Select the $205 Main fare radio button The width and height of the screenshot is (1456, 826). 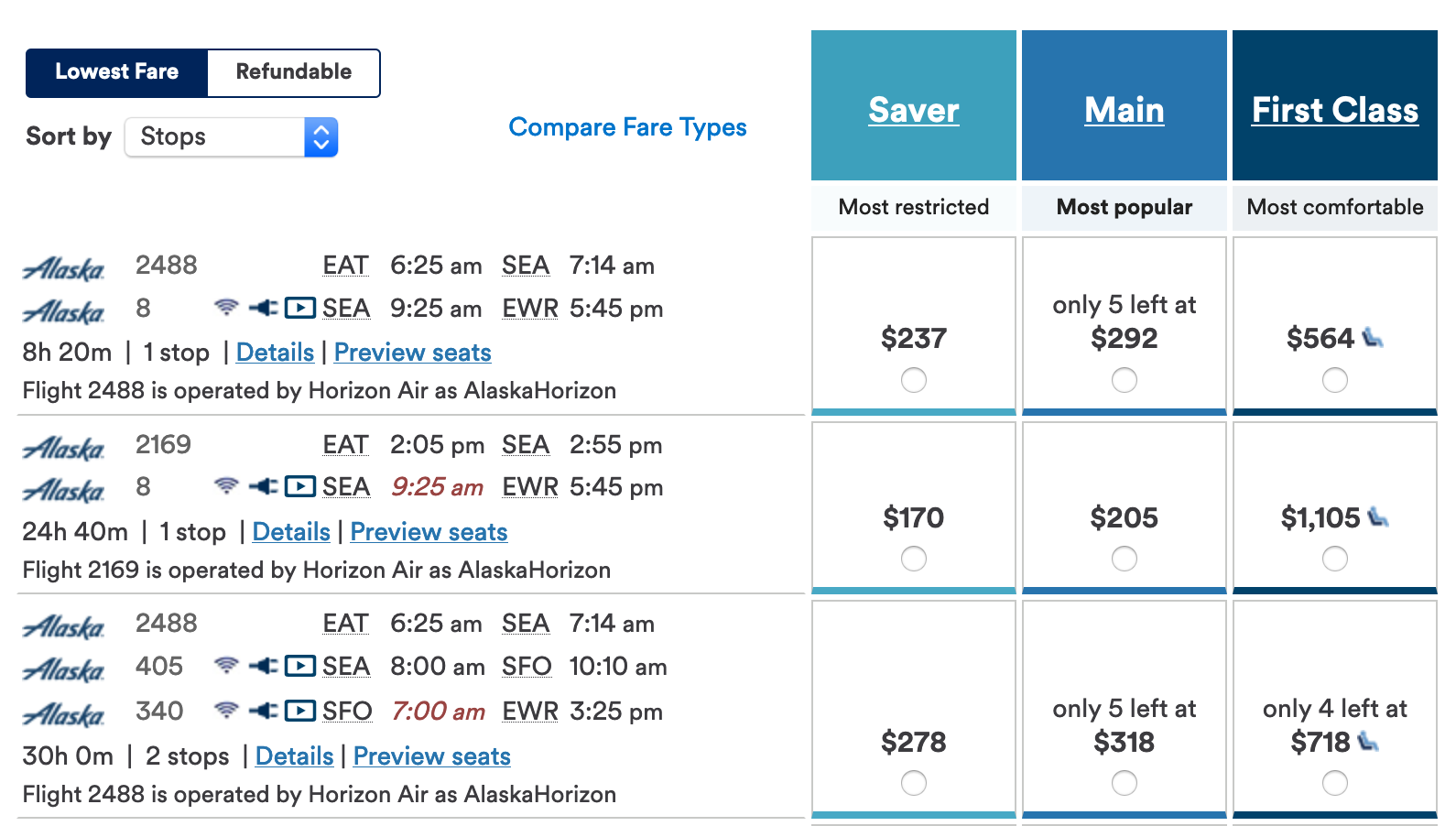click(1125, 559)
